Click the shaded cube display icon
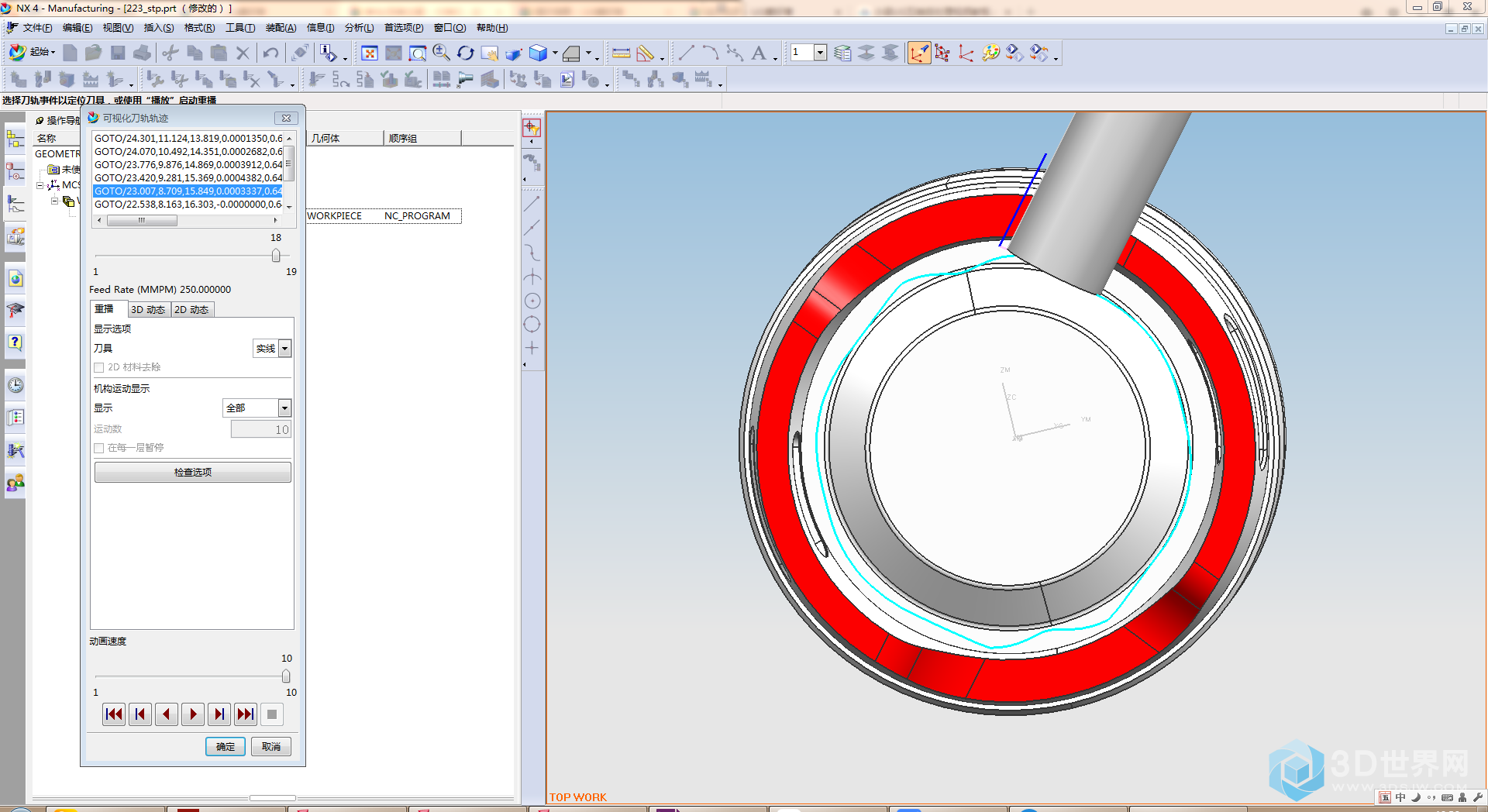Screen dimensions: 1488x812 538,53
